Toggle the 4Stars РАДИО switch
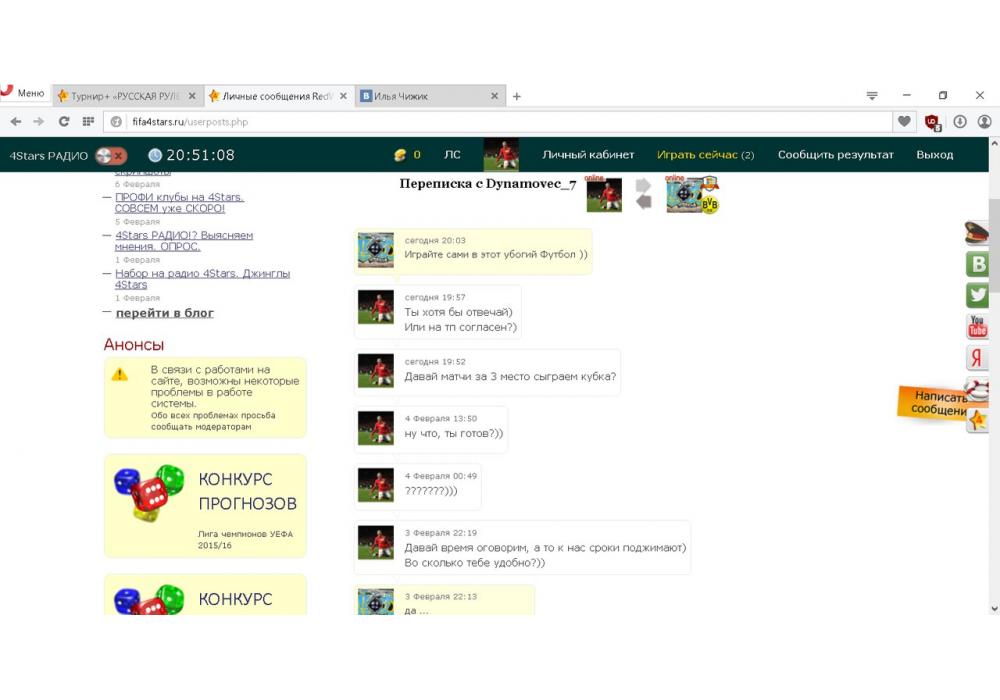 click(110, 155)
